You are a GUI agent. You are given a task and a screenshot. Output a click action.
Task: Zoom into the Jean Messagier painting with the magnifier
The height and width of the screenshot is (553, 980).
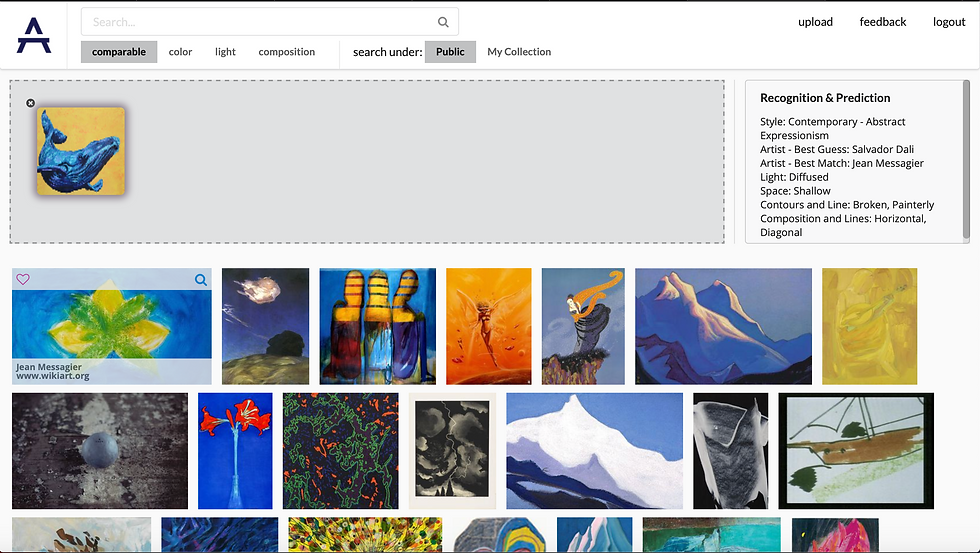click(x=201, y=279)
